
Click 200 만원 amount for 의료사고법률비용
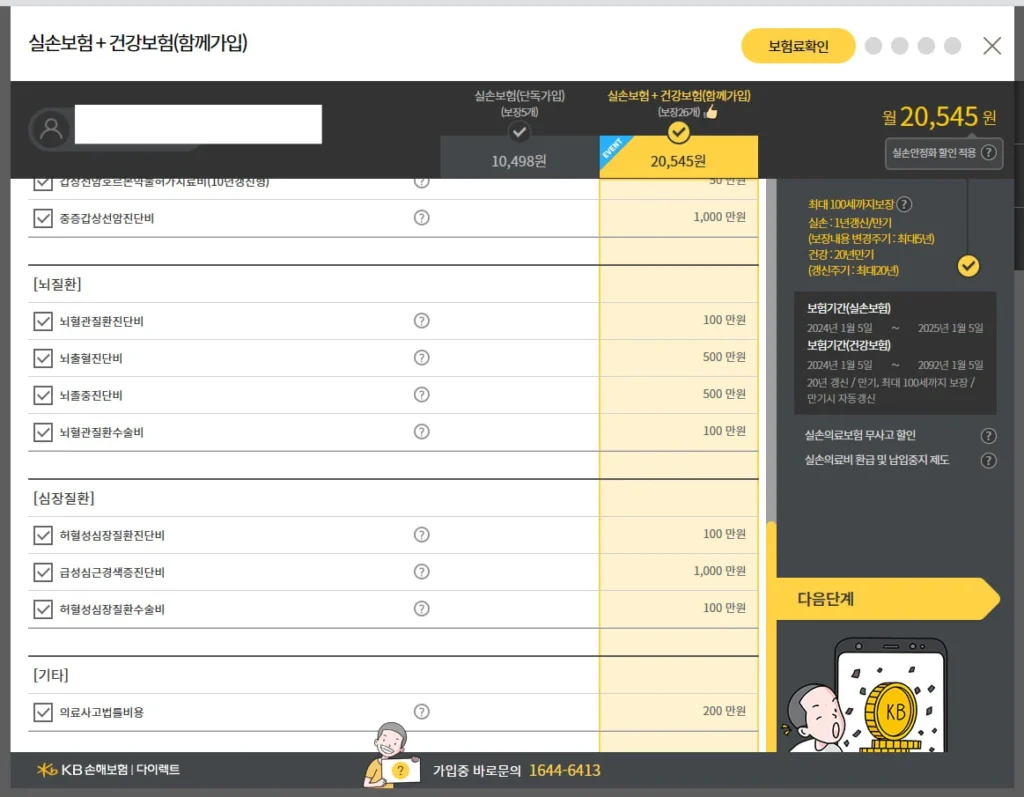(x=724, y=711)
